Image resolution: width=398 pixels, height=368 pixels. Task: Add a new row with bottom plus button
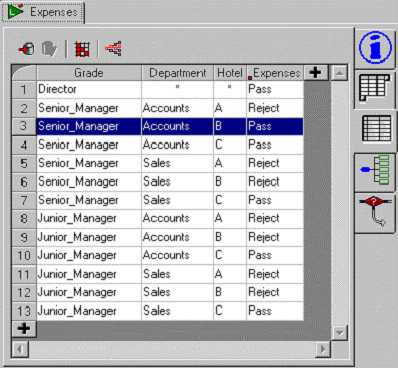click(24, 328)
